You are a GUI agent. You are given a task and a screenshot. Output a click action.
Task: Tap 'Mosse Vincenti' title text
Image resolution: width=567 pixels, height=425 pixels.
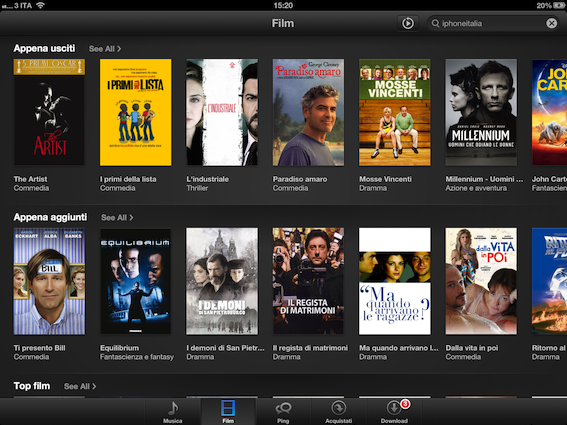click(x=385, y=179)
